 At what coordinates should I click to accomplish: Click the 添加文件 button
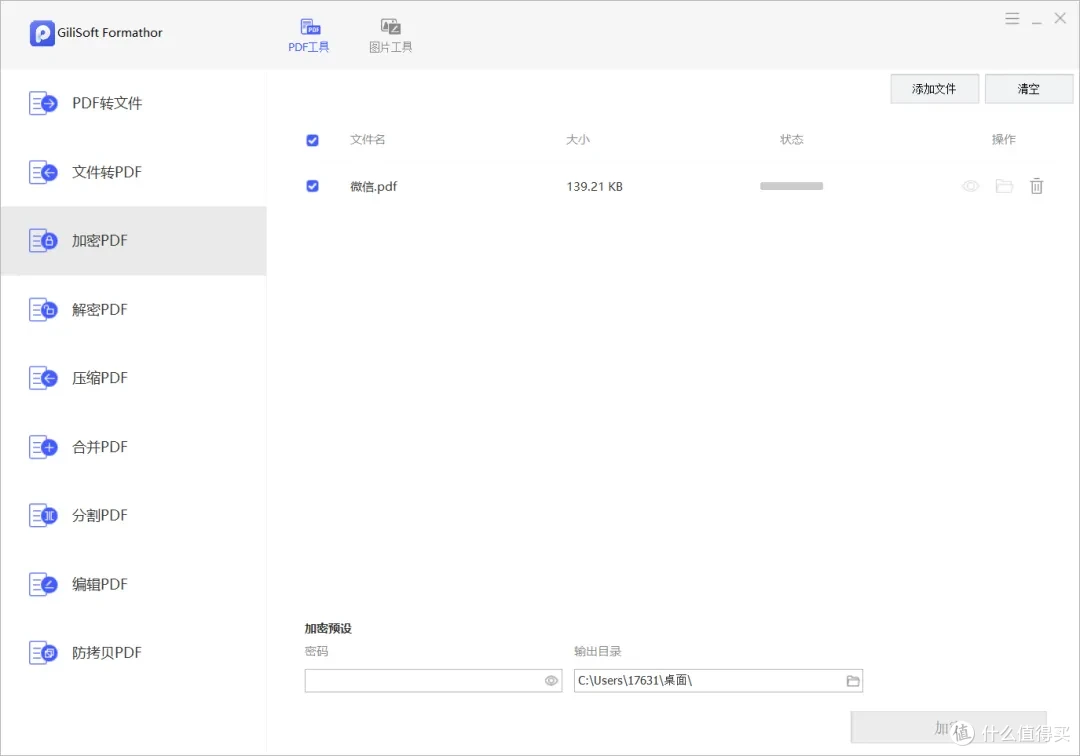click(934, 88)
